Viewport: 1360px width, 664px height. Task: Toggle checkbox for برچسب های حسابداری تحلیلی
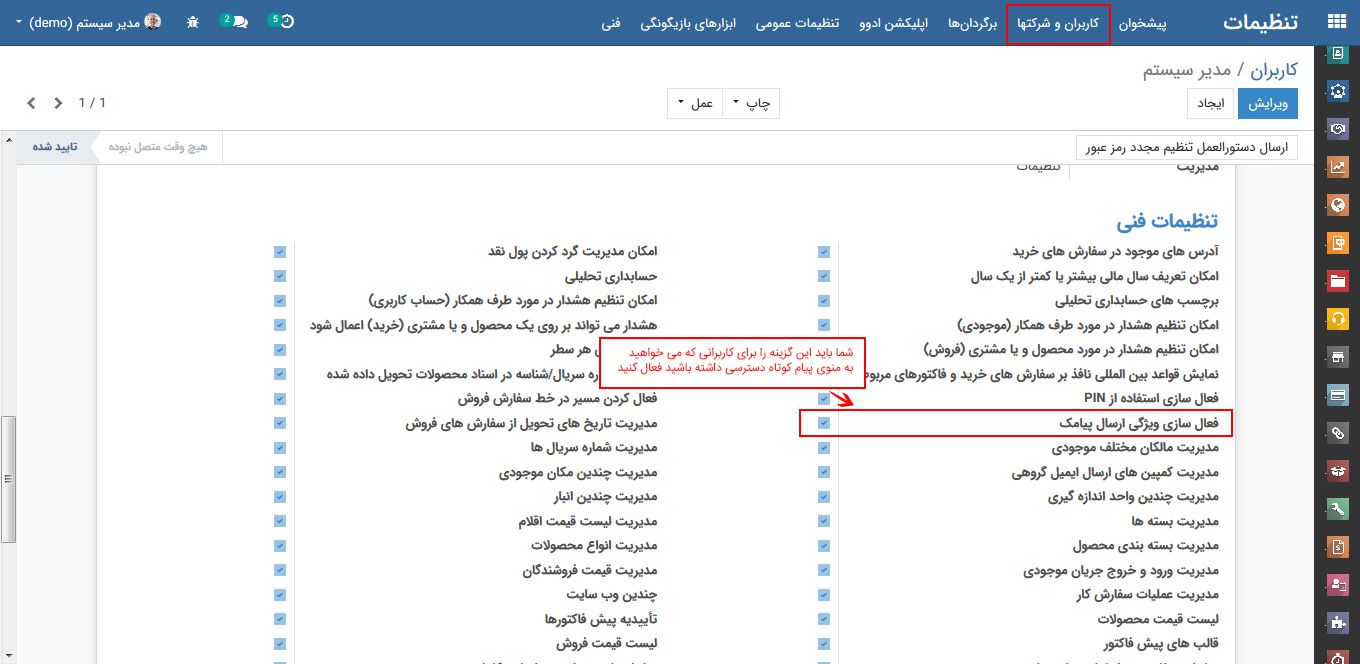coord(824,301)
